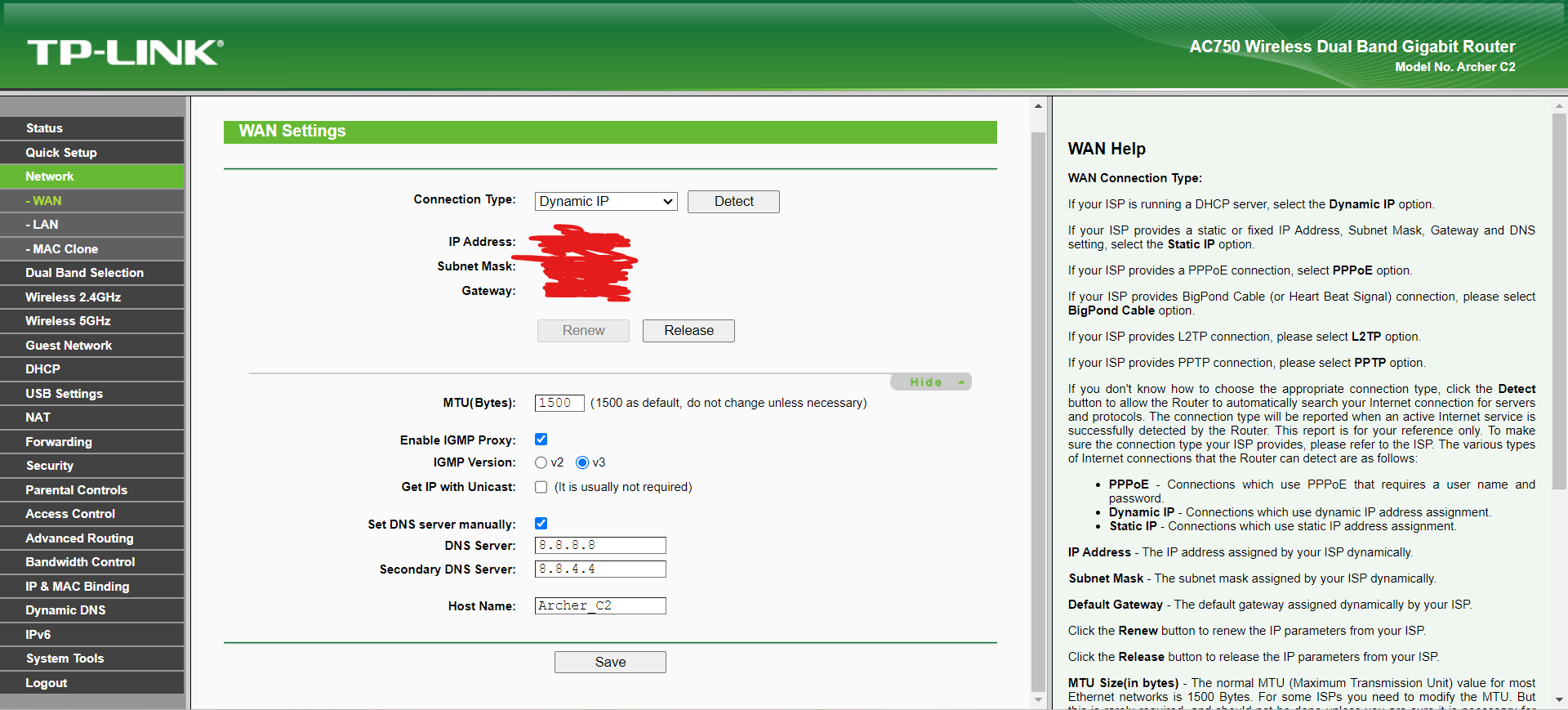The width and height of the screenshot is (1568, 710).
Task: Select the Network menu section
Action: 92,176
